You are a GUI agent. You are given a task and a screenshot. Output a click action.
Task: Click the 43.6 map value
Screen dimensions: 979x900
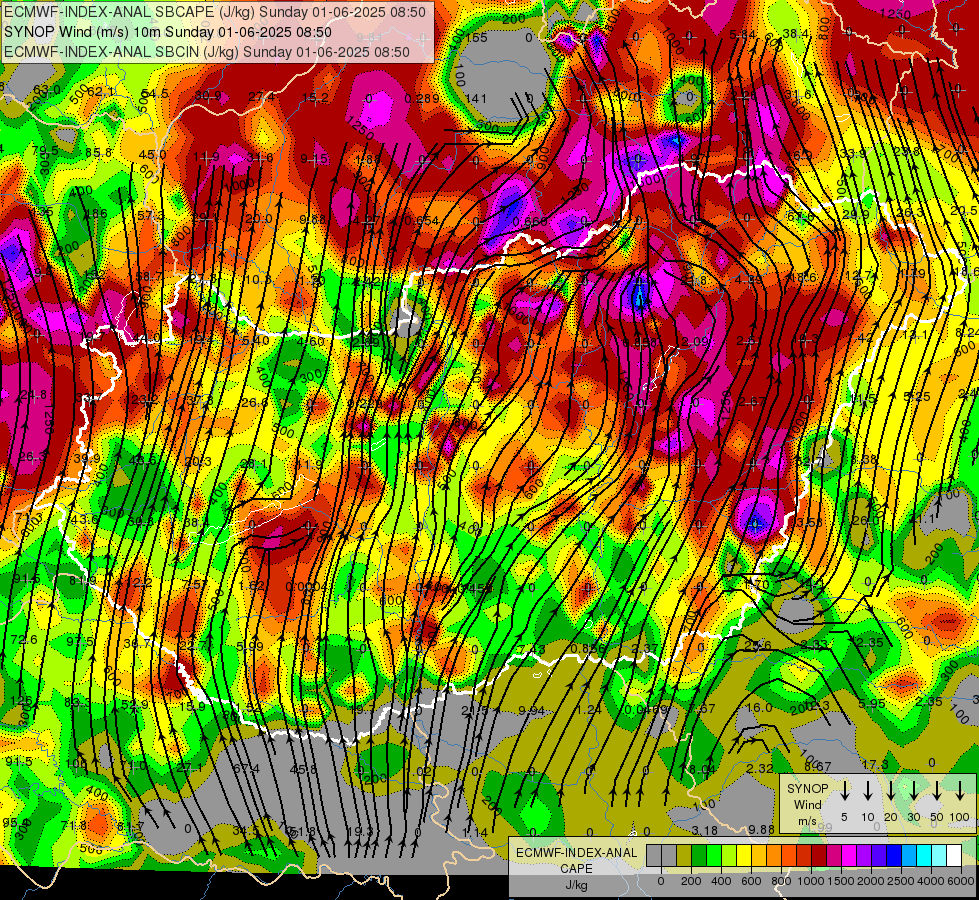84,519
